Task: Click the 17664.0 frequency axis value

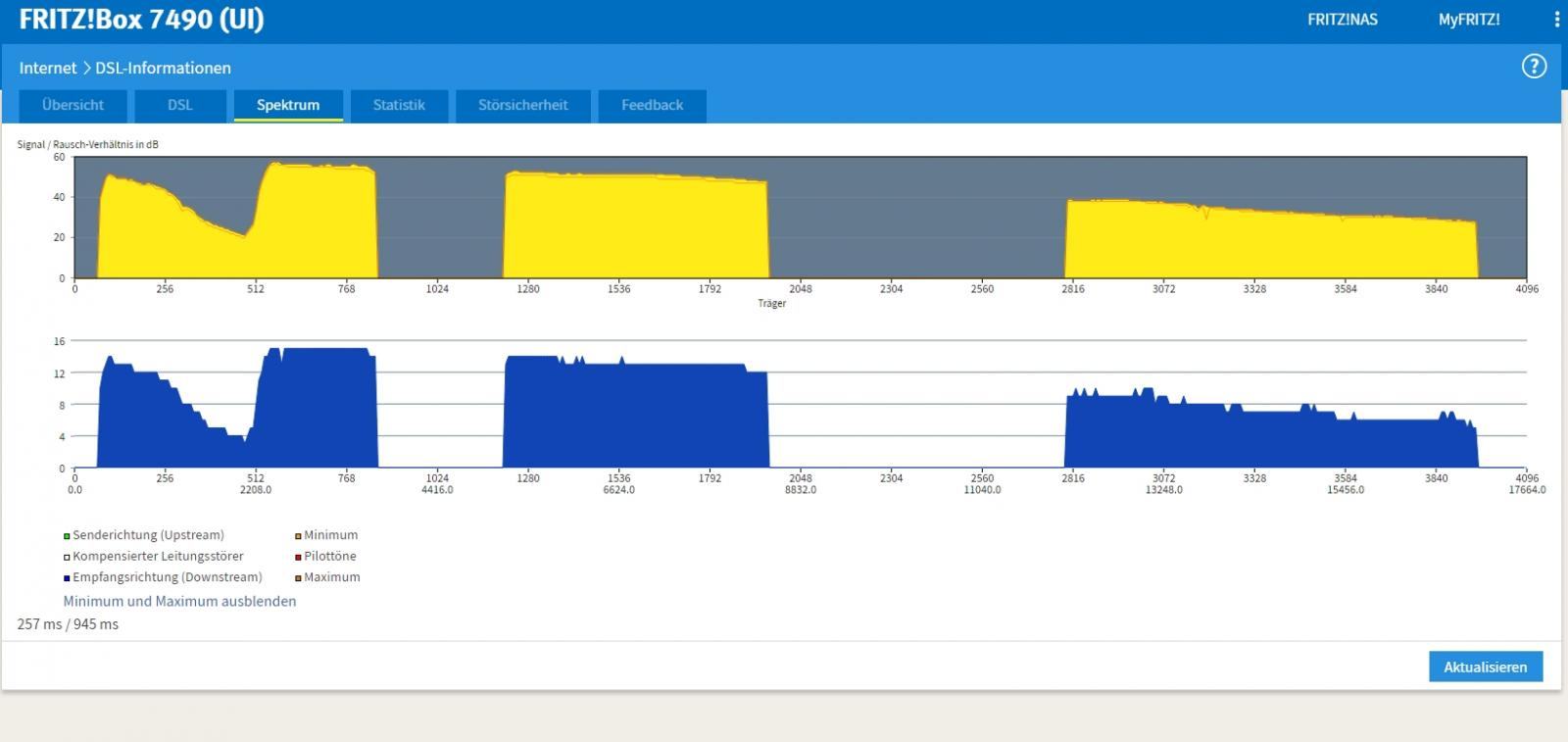Action: tap(1527, 489)
